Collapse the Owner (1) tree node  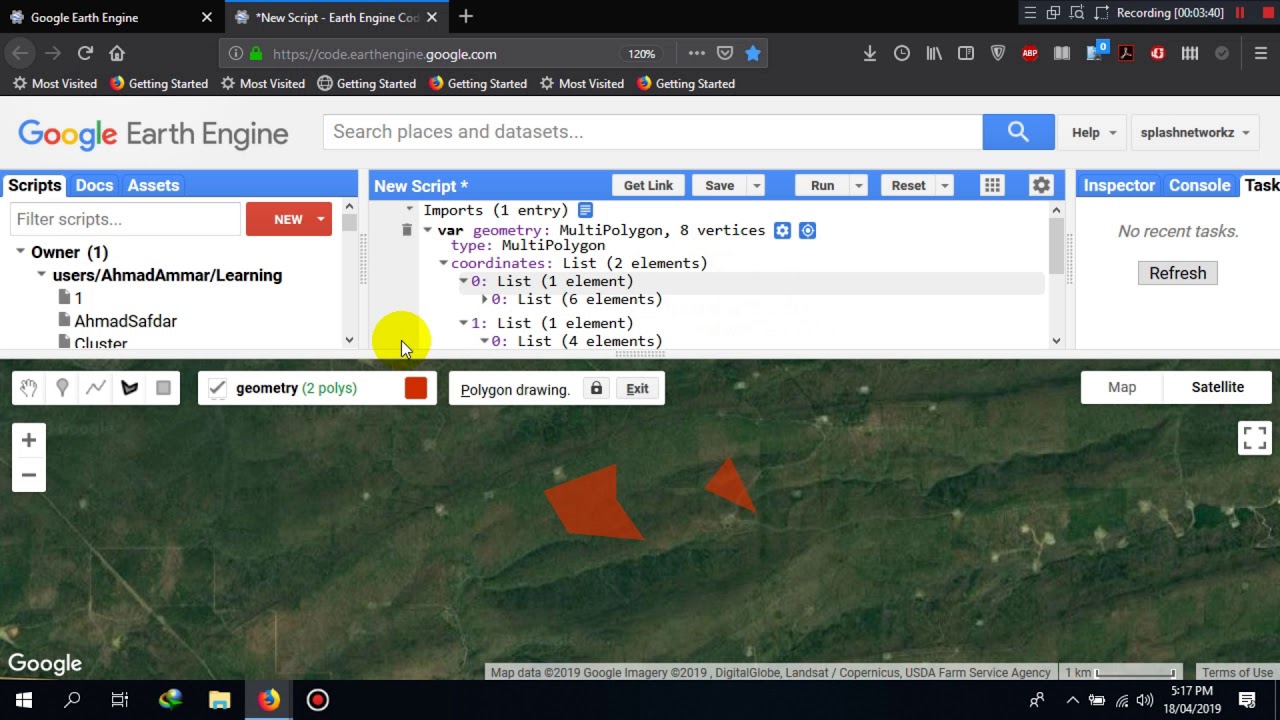[20, 252]
